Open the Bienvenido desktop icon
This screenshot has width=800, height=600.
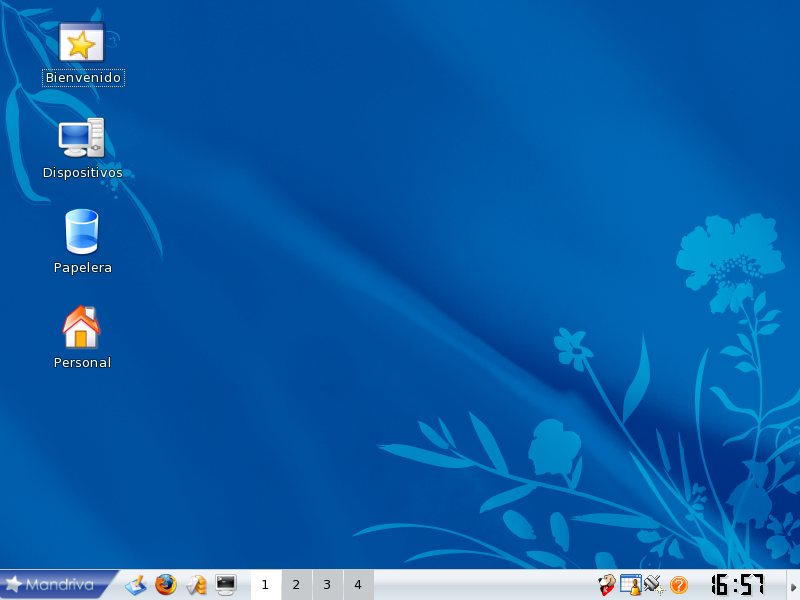tap(82, 43)
